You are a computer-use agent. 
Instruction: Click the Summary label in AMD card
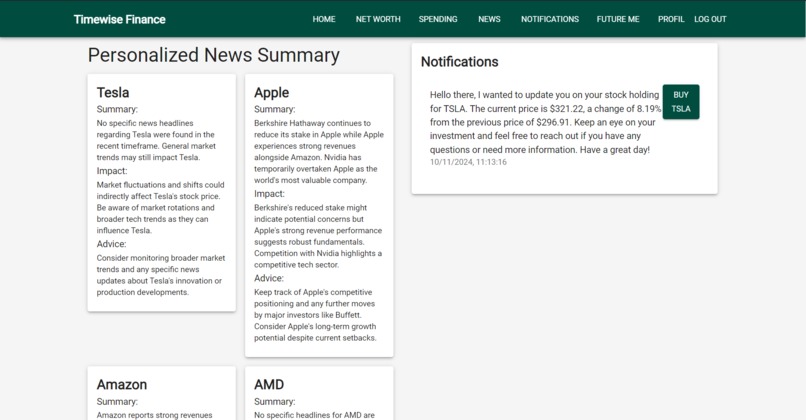pos(274,401)
